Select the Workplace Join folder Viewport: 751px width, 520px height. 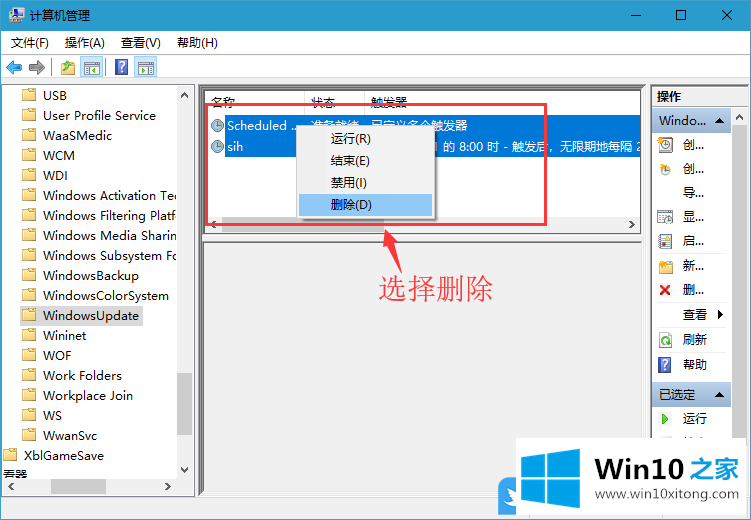click(x=88, y=396)
